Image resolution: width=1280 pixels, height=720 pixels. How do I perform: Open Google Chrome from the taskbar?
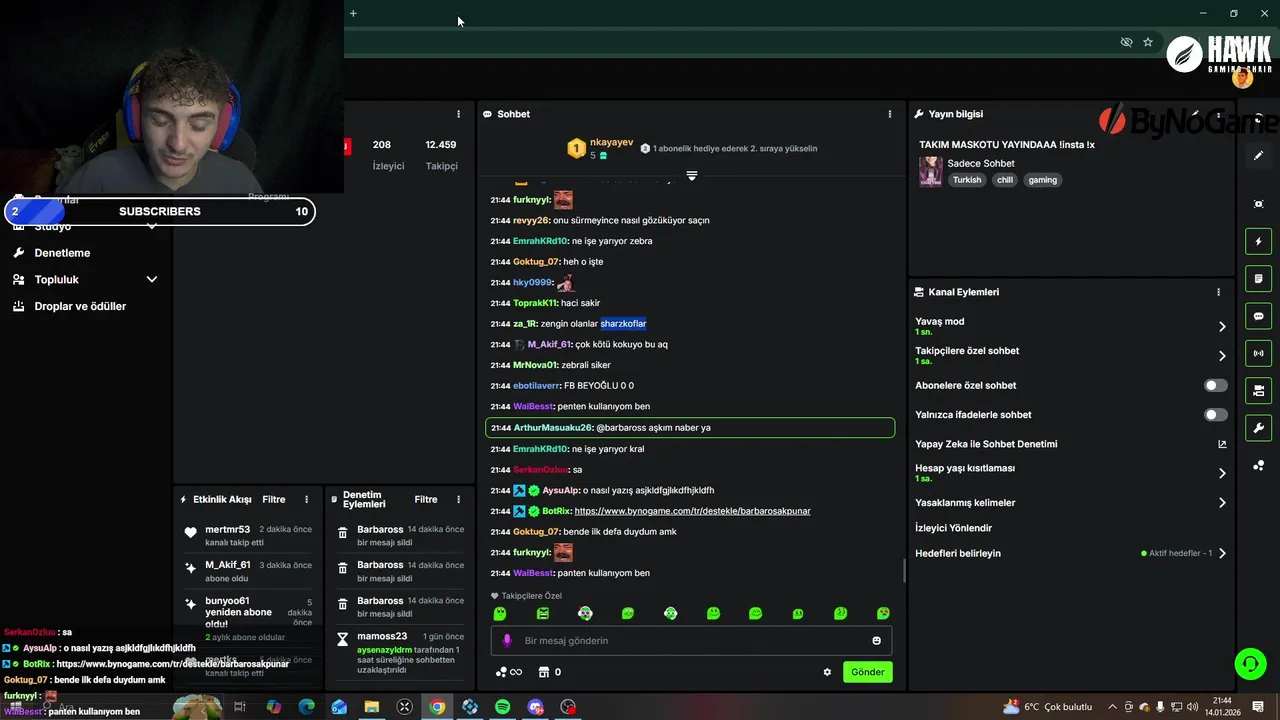437,707
